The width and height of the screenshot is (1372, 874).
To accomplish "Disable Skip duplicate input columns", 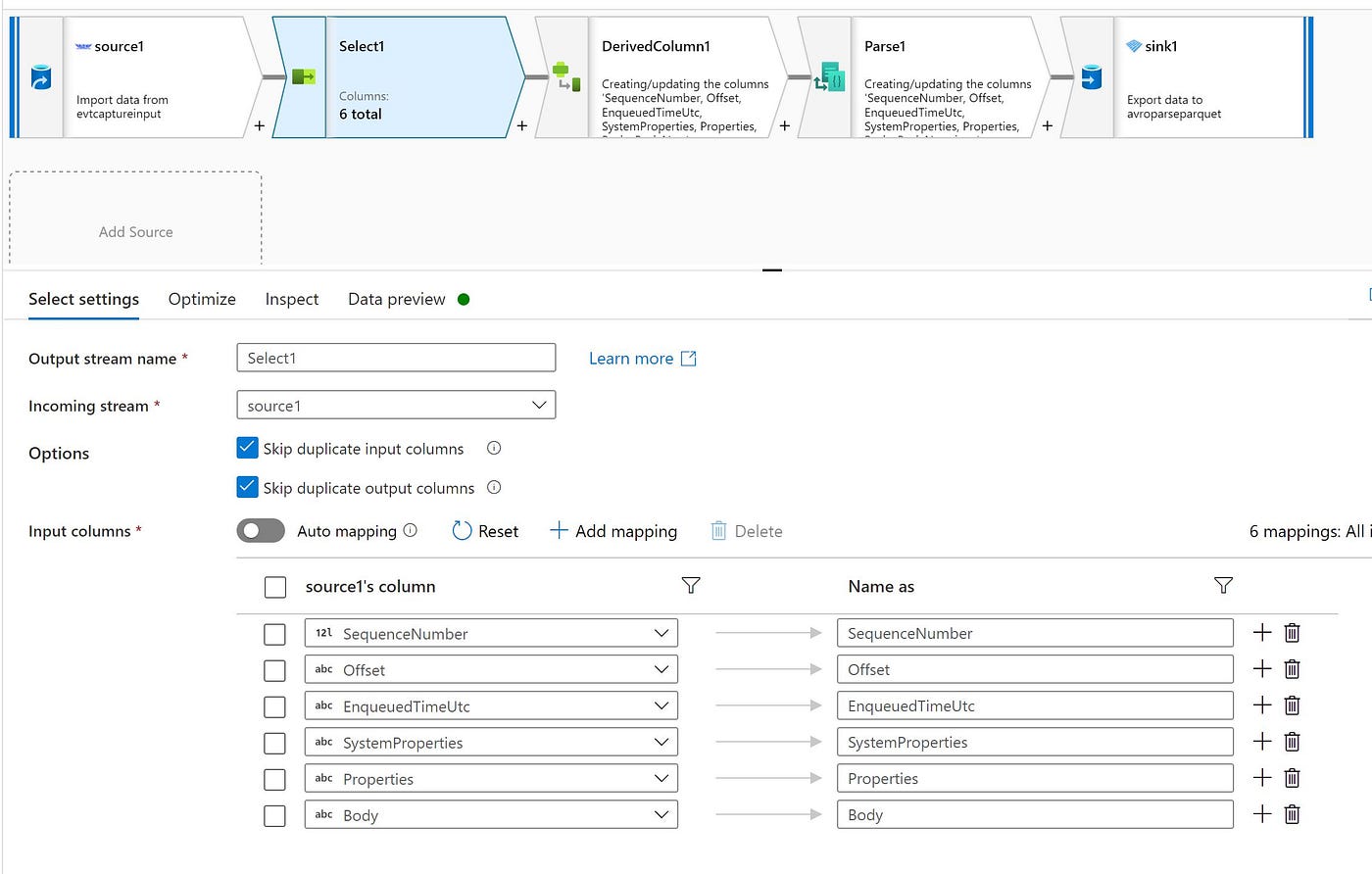I will pos(247,447).
